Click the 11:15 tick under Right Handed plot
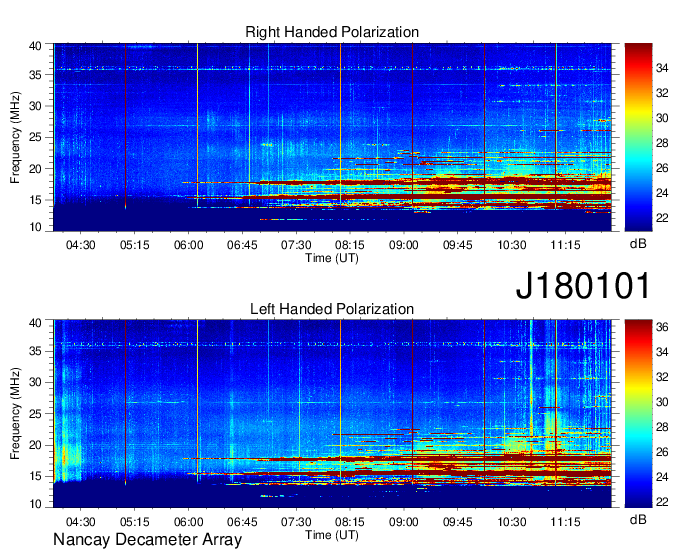The height and width of the screenshot is (552, 680). [x=565, y=245]
